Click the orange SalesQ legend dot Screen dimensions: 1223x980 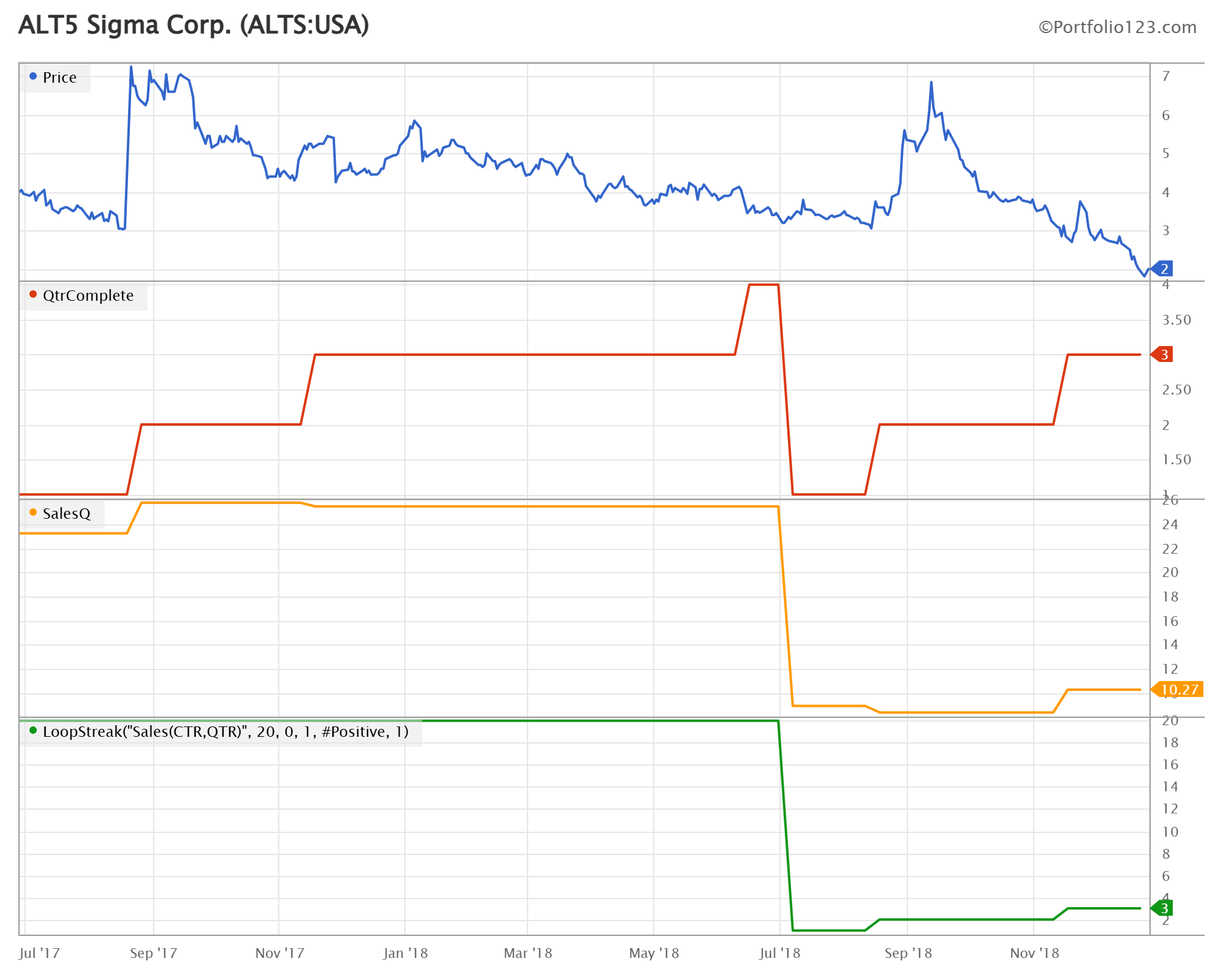click(x=33, y=513)
